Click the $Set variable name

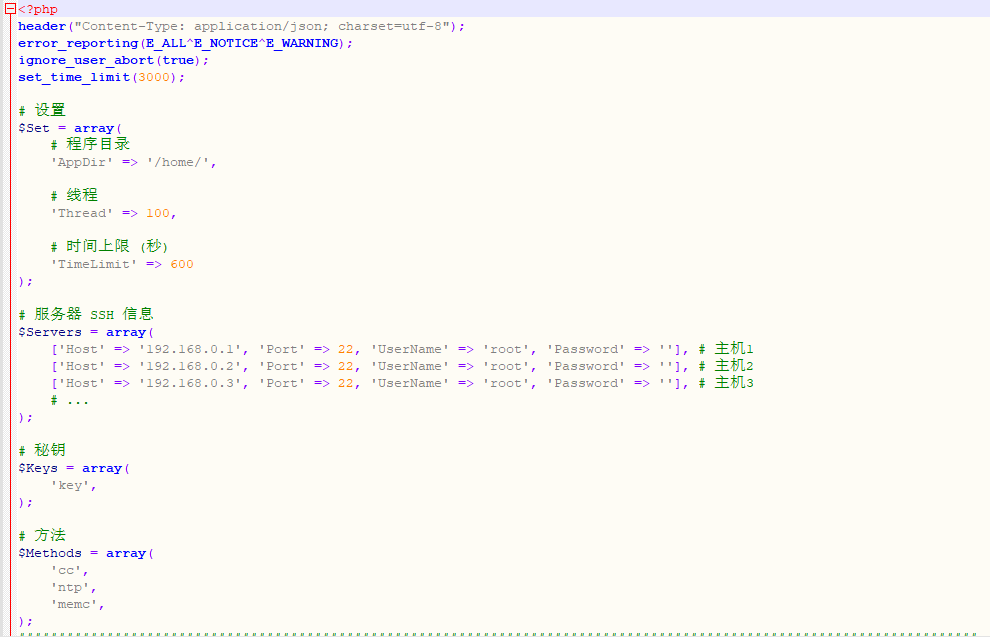(33, 128)
